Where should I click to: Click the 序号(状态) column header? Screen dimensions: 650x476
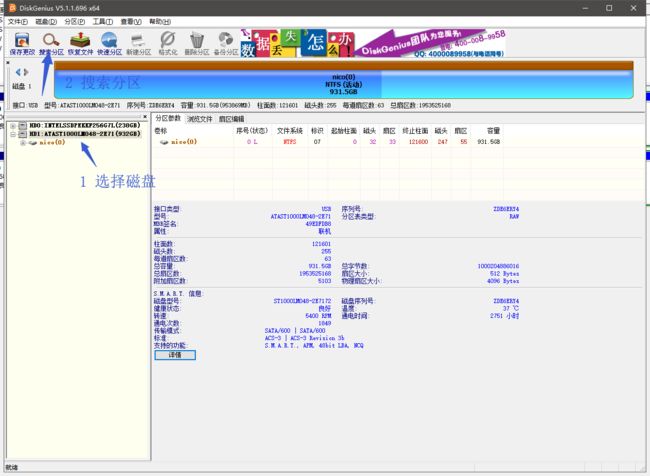point(252,131)
